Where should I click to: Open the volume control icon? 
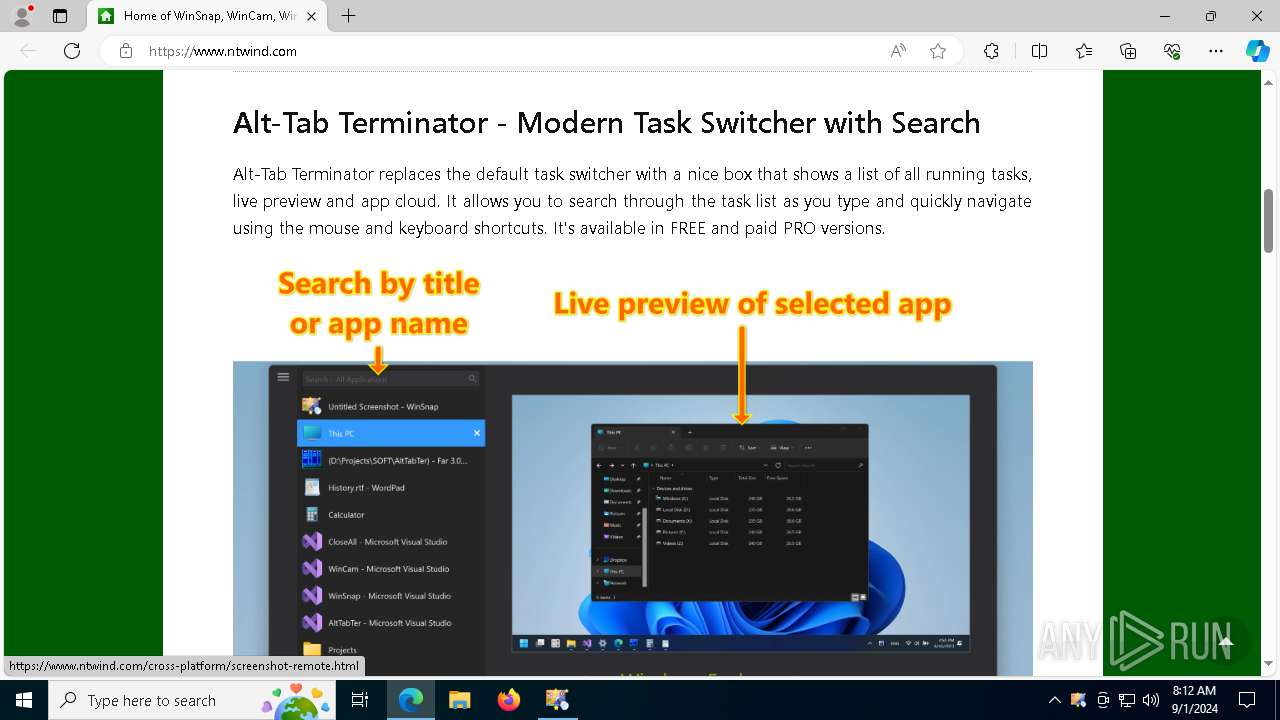click(x=1151, y=700)
